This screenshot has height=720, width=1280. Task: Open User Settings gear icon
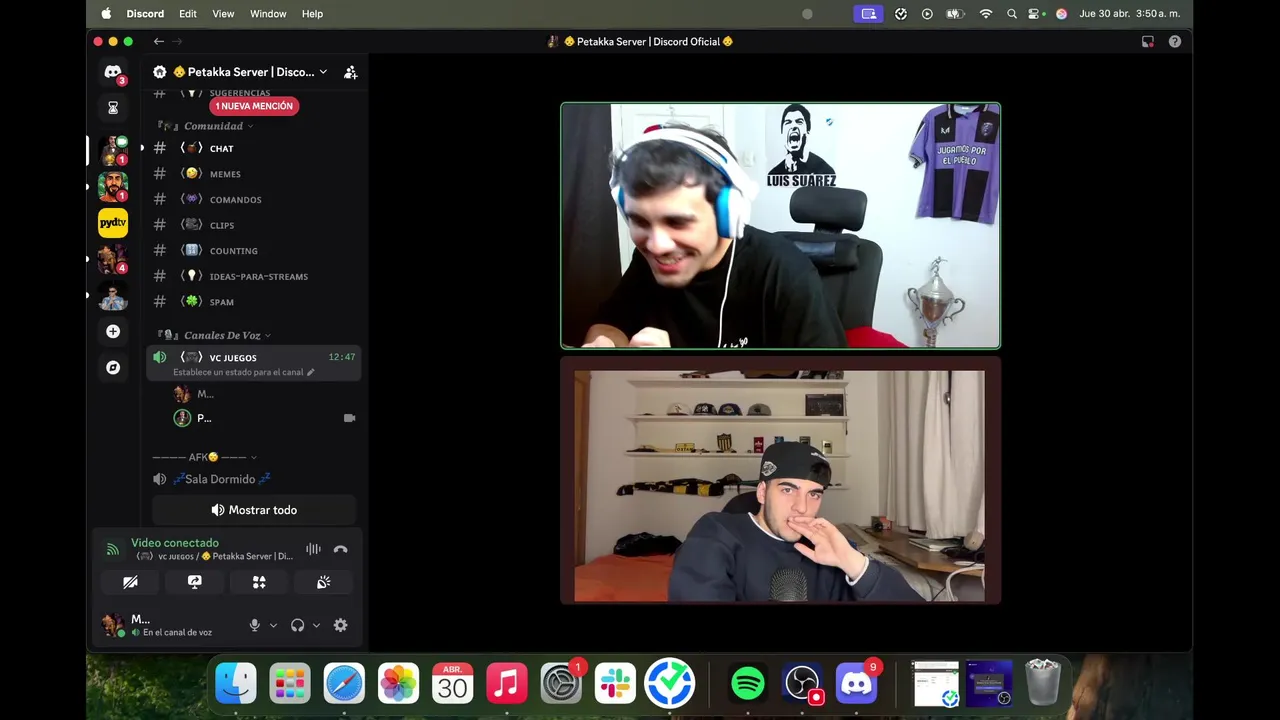(340, 625)
